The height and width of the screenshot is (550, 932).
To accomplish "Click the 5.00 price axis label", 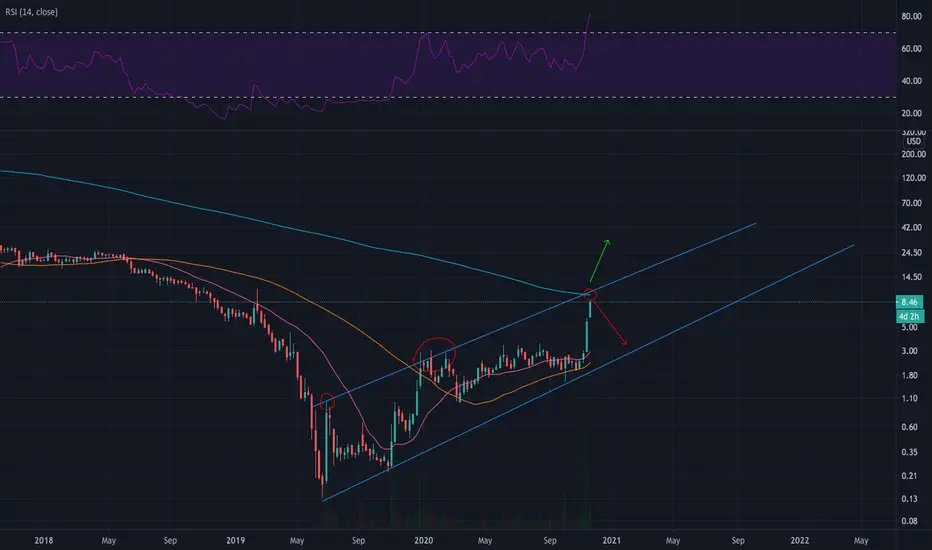I will pyautogui.click(x=909, y=328).
